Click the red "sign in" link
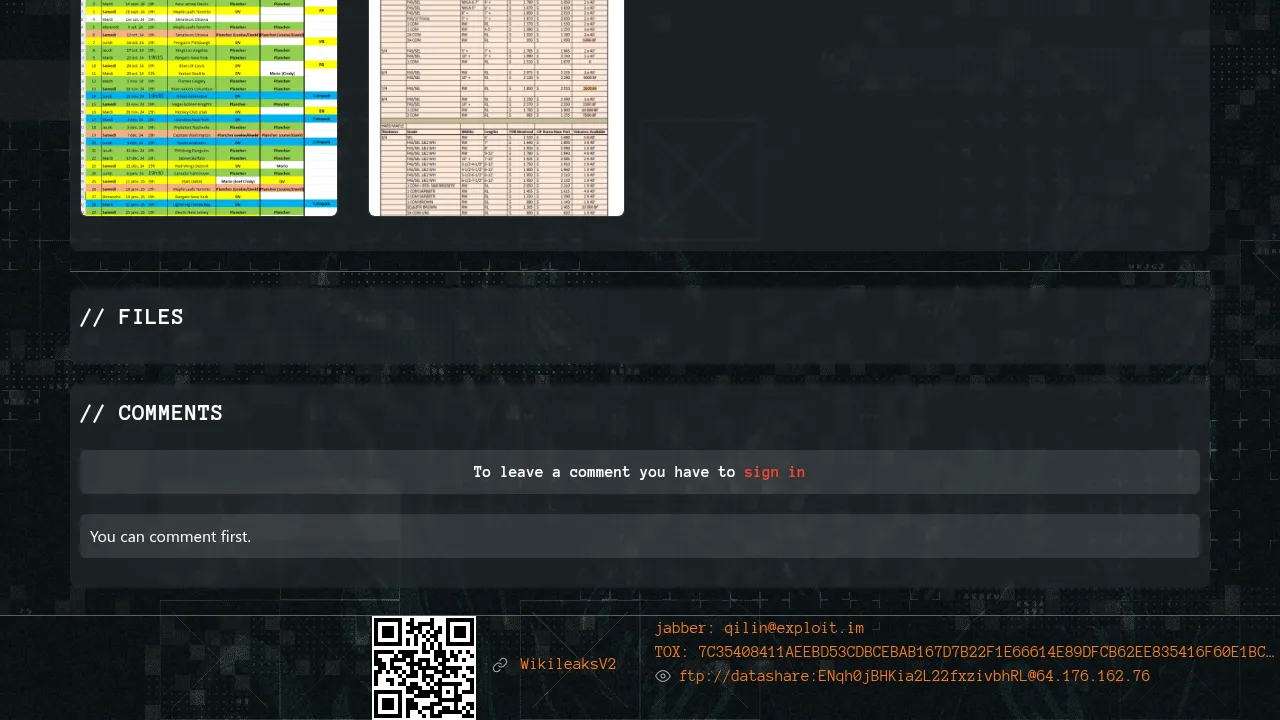 [774, 472]
